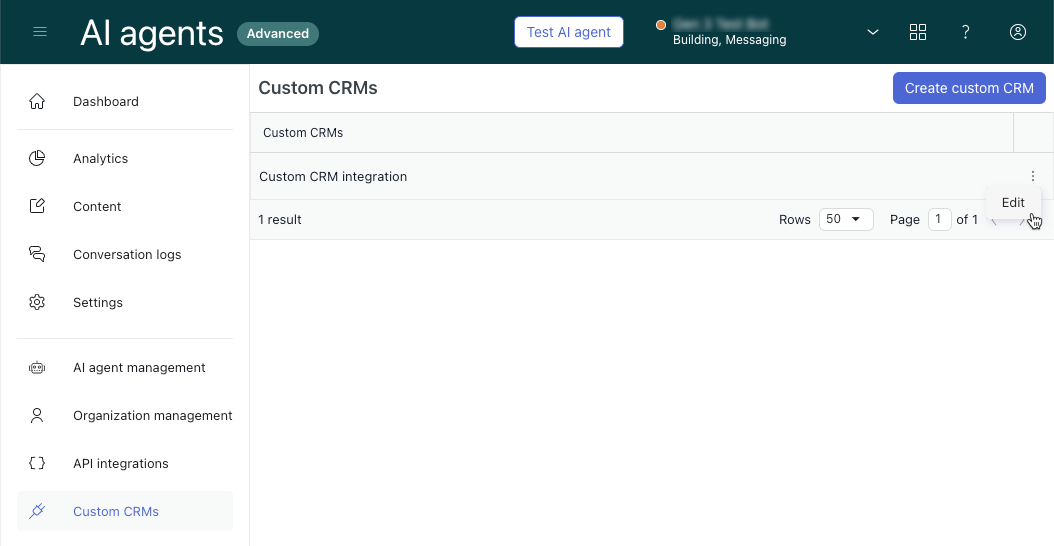Click the Content edit icon
Screen dimensions: 1054x546
point(37,206)
